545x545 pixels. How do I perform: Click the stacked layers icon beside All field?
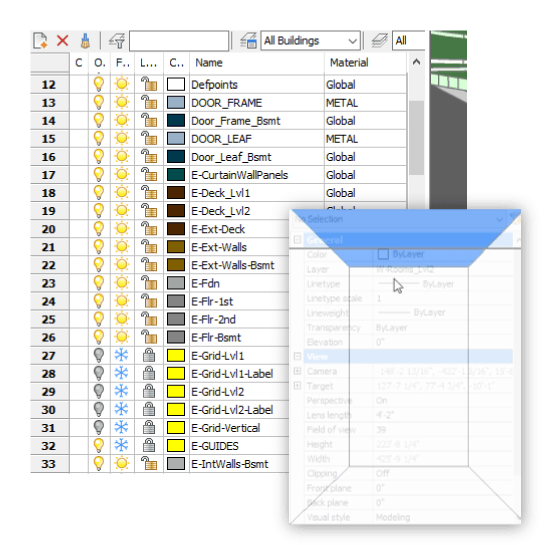pyautogui.click(x=379, y=41)
